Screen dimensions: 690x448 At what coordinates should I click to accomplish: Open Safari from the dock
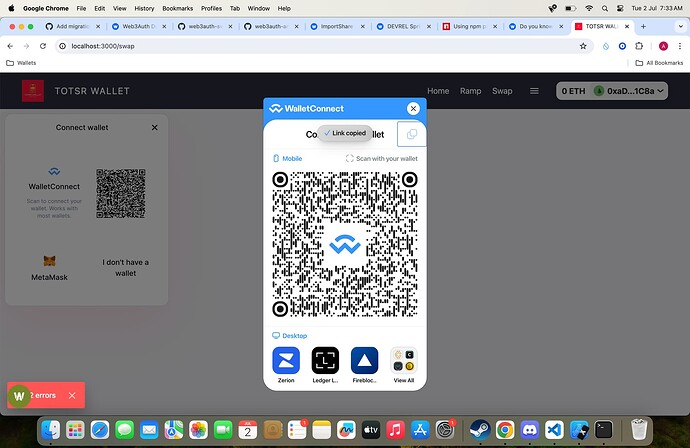(x=100, y=430)
